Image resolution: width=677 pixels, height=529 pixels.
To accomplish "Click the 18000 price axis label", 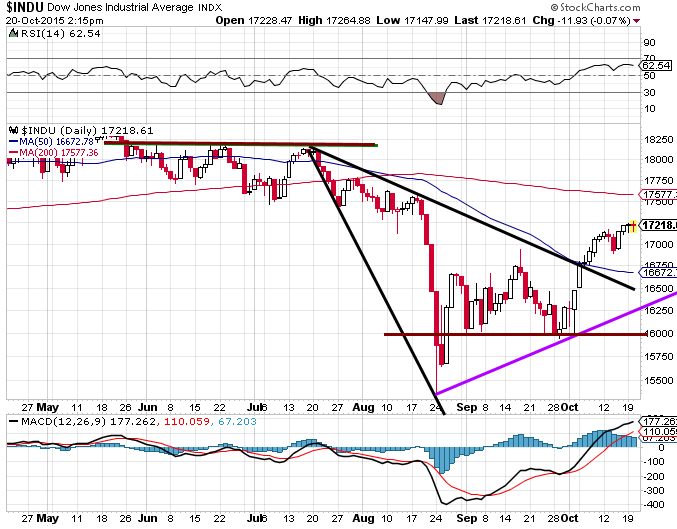I will coord(659,159).
